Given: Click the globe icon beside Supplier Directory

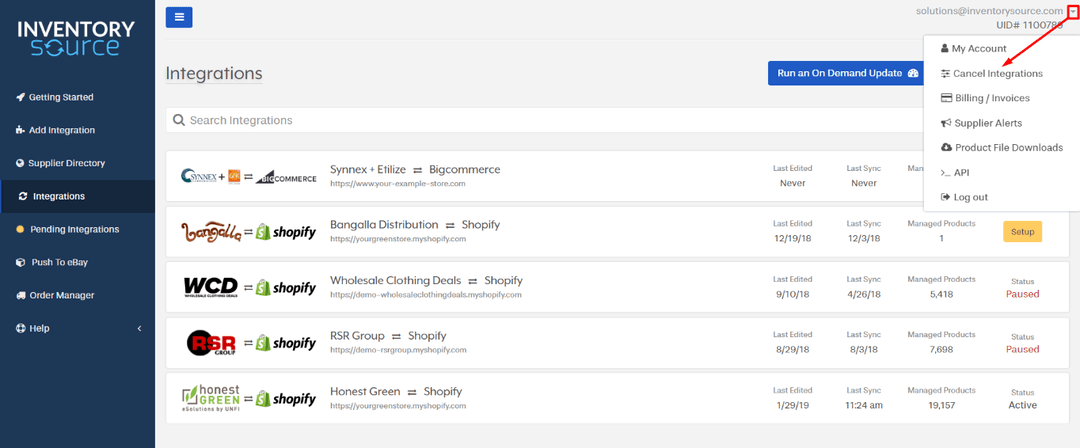Looking at the screenshot, I should point(21,163).
